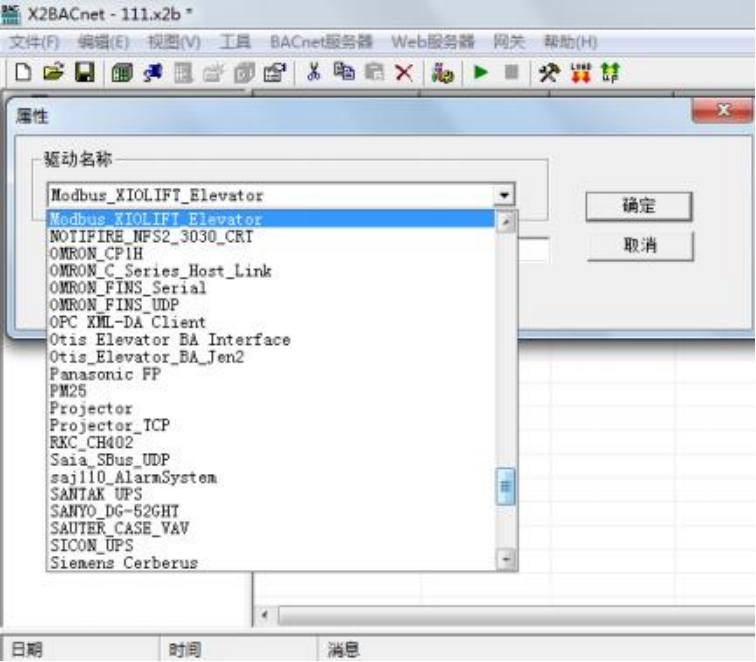This screenshot has width=756, height=662.
Task: Click the Cut scissors icon
Action: tap(314, 73)
